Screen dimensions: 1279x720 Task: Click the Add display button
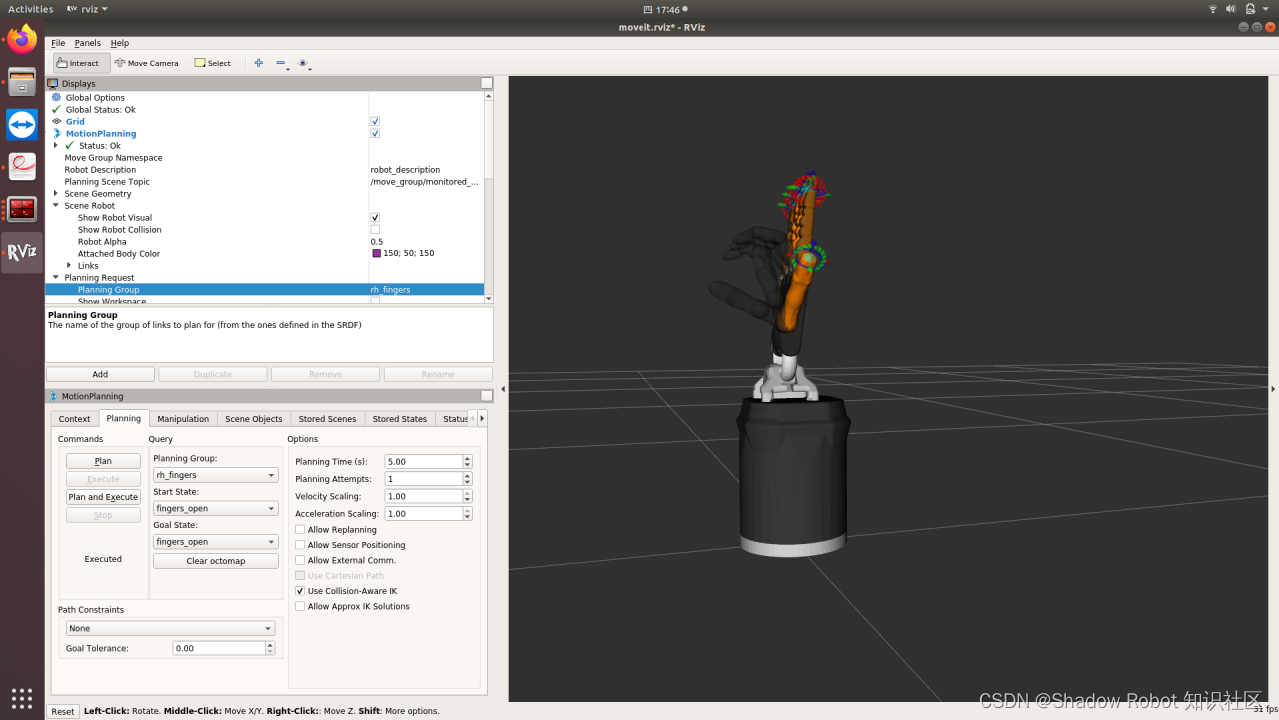(x=100, y=374)
